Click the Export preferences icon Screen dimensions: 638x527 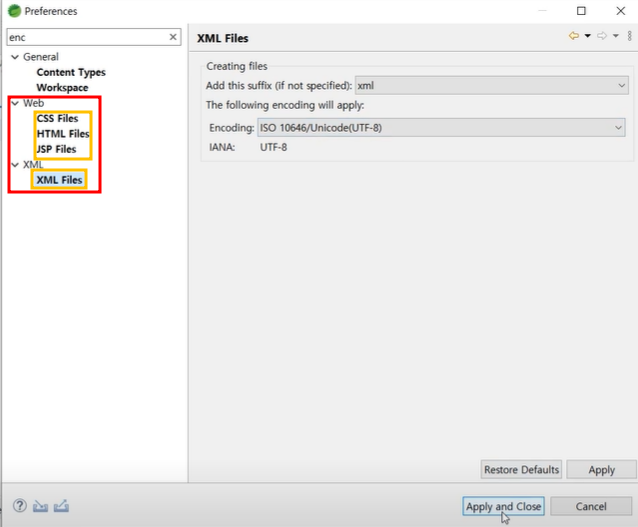click(x=61, y=506)
